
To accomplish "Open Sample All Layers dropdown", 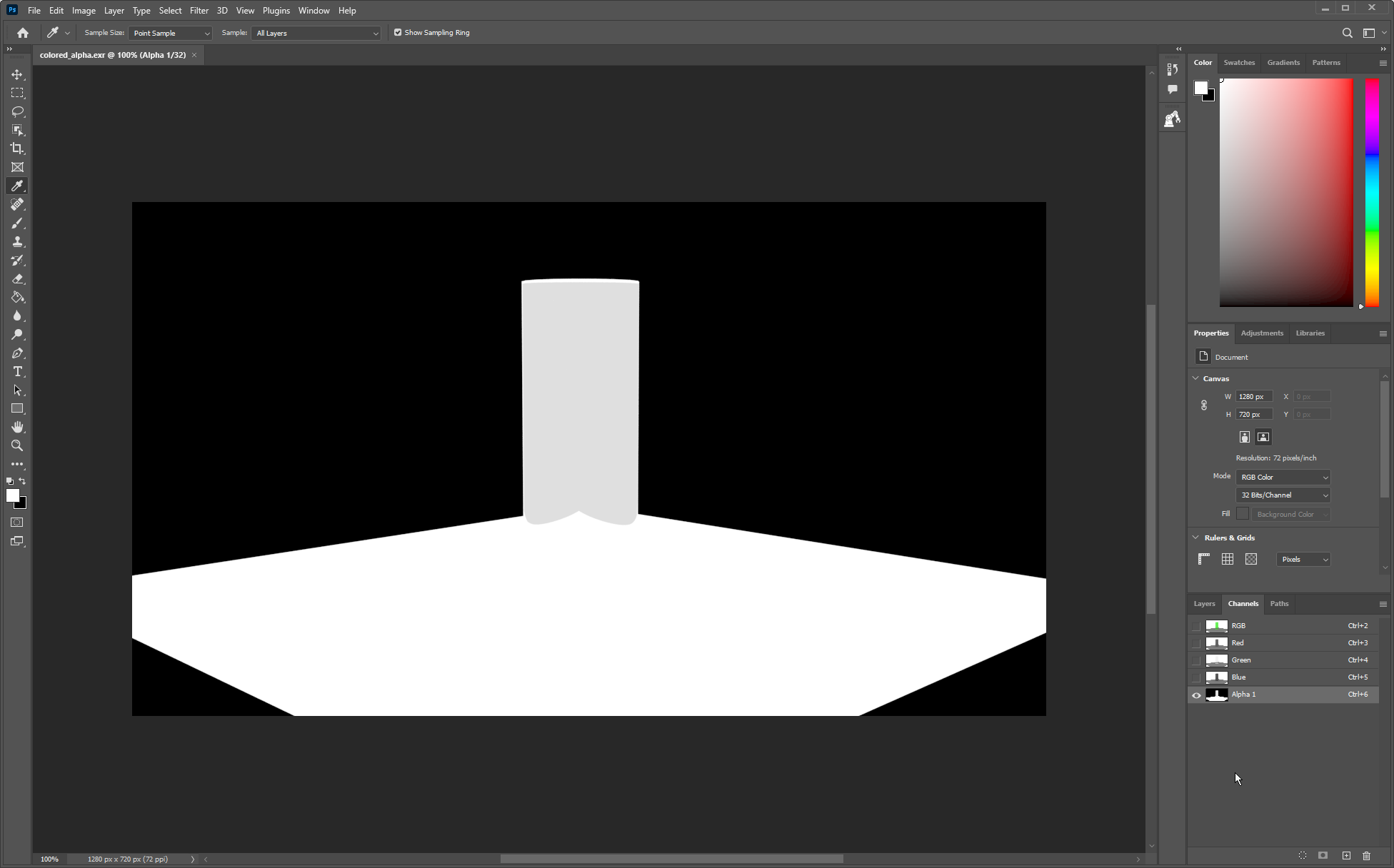I will [316, 33].
